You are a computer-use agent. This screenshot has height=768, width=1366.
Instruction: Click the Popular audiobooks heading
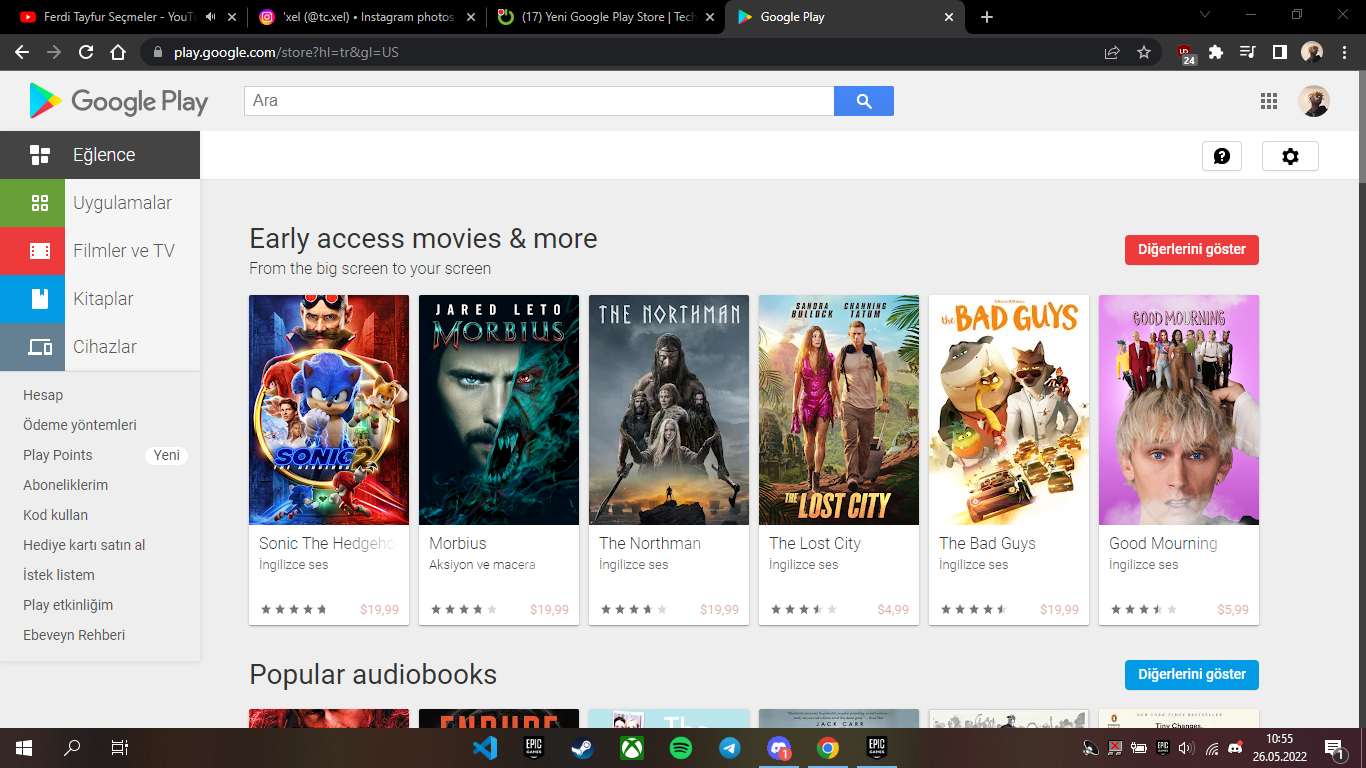[x=373, y=674]
